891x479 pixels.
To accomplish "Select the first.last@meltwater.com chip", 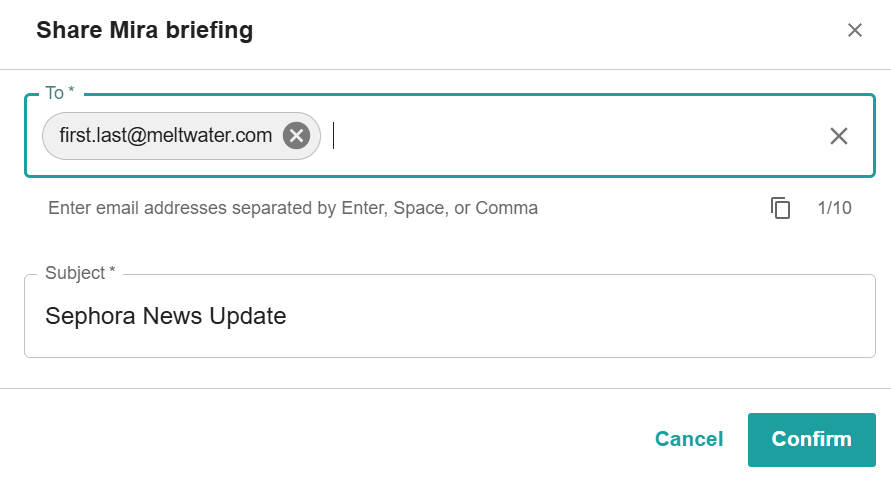I will (165, 136).
